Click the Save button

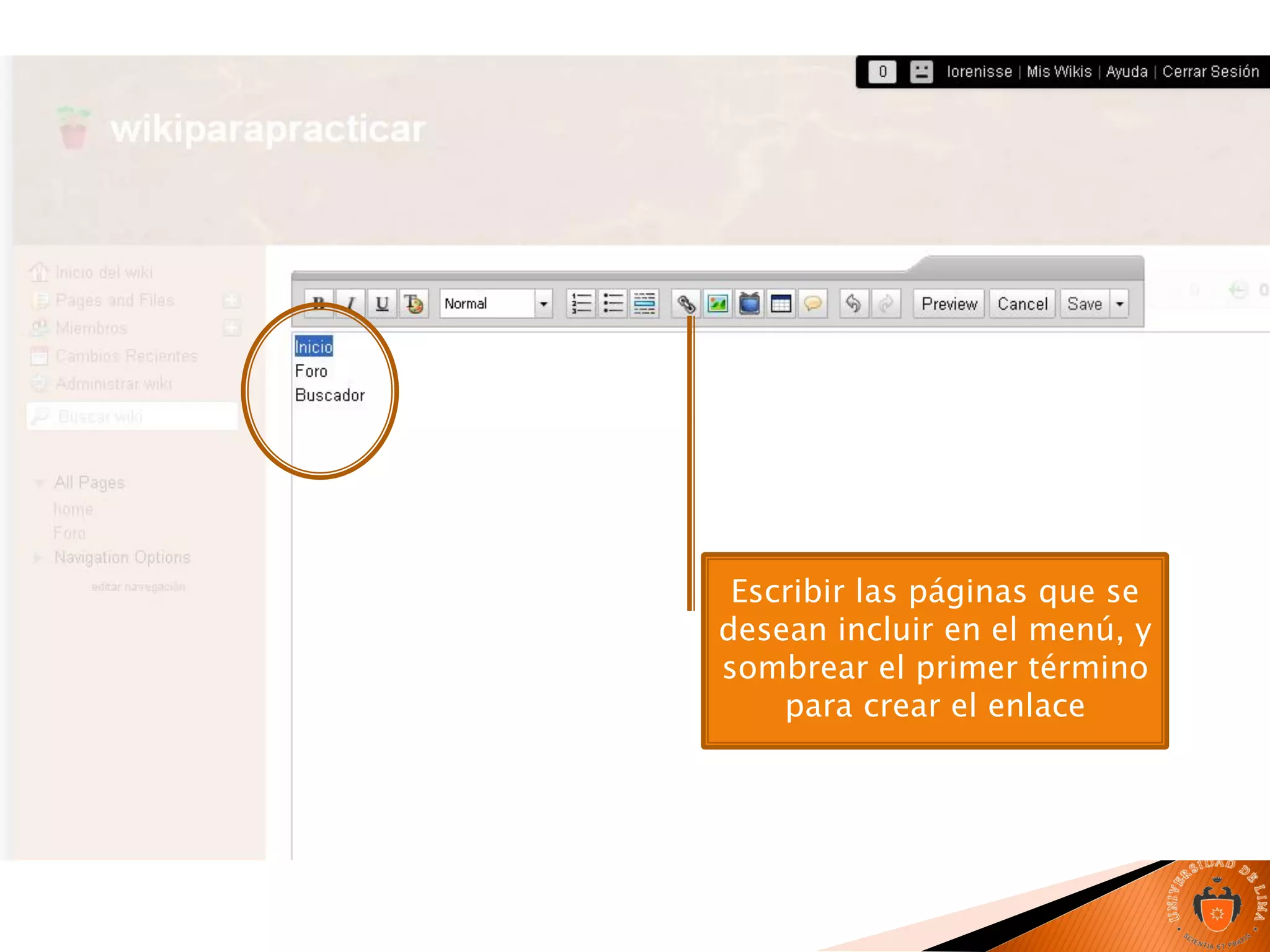(1085, 304)
